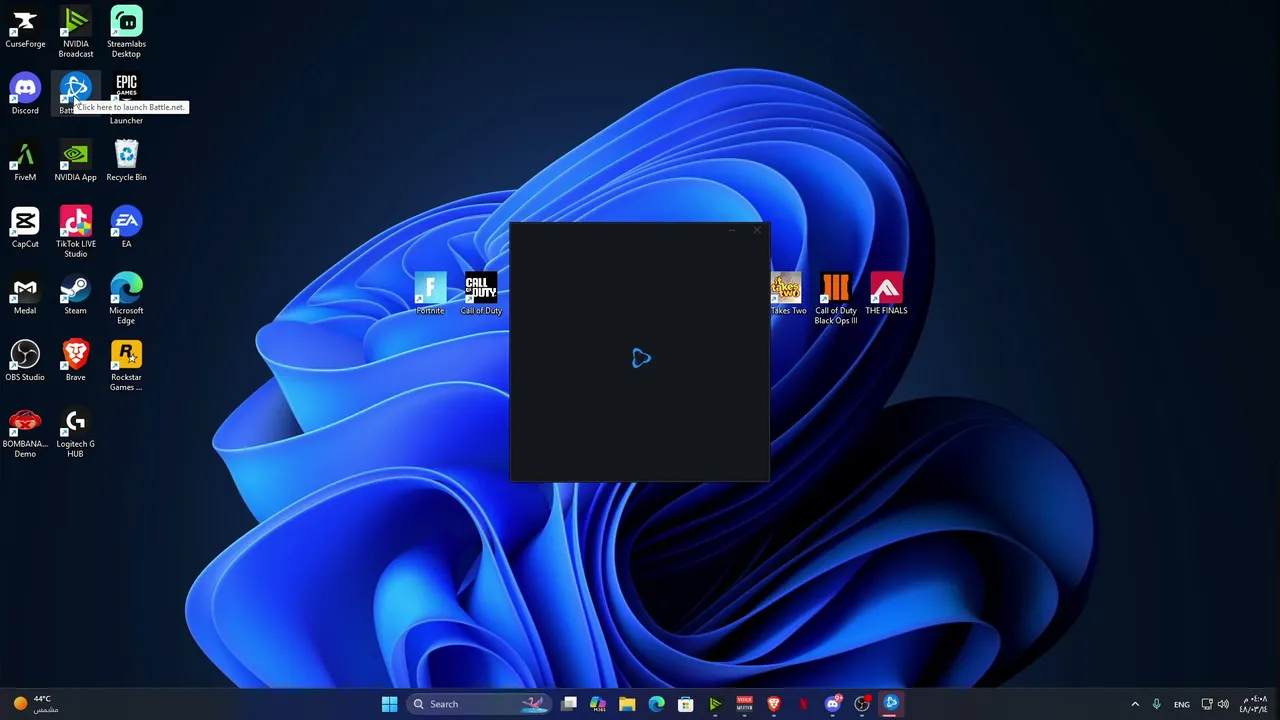Open the EA app desktop shortcut
Viewport: 1280px width, 720px height.
click(x=126, y=227)
